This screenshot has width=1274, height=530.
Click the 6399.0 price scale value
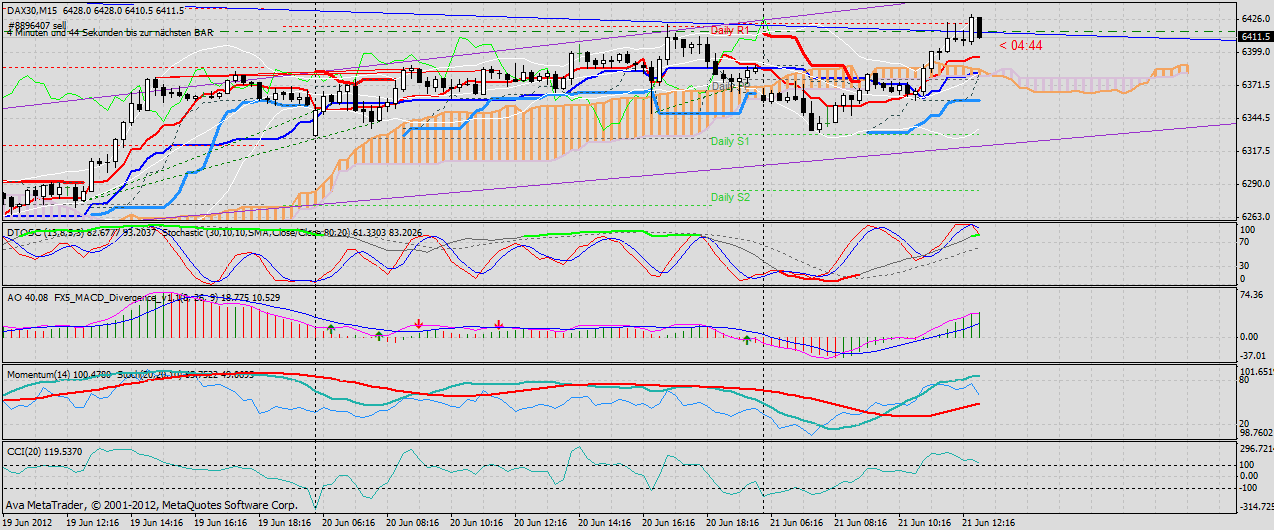[1255, 52]
